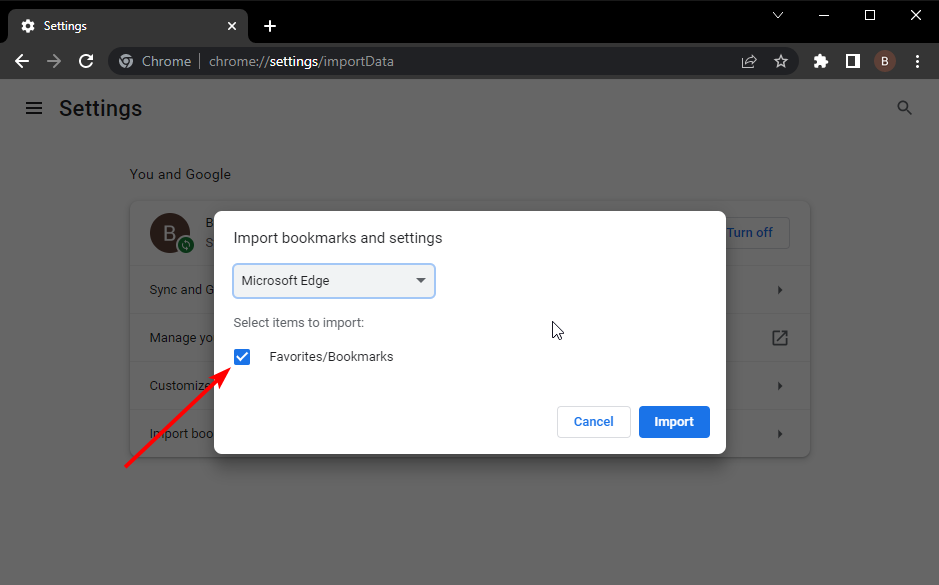The image size is (939, 585).
Task: Open the Extensions puzzle icon
Action: tap(820, 61)
